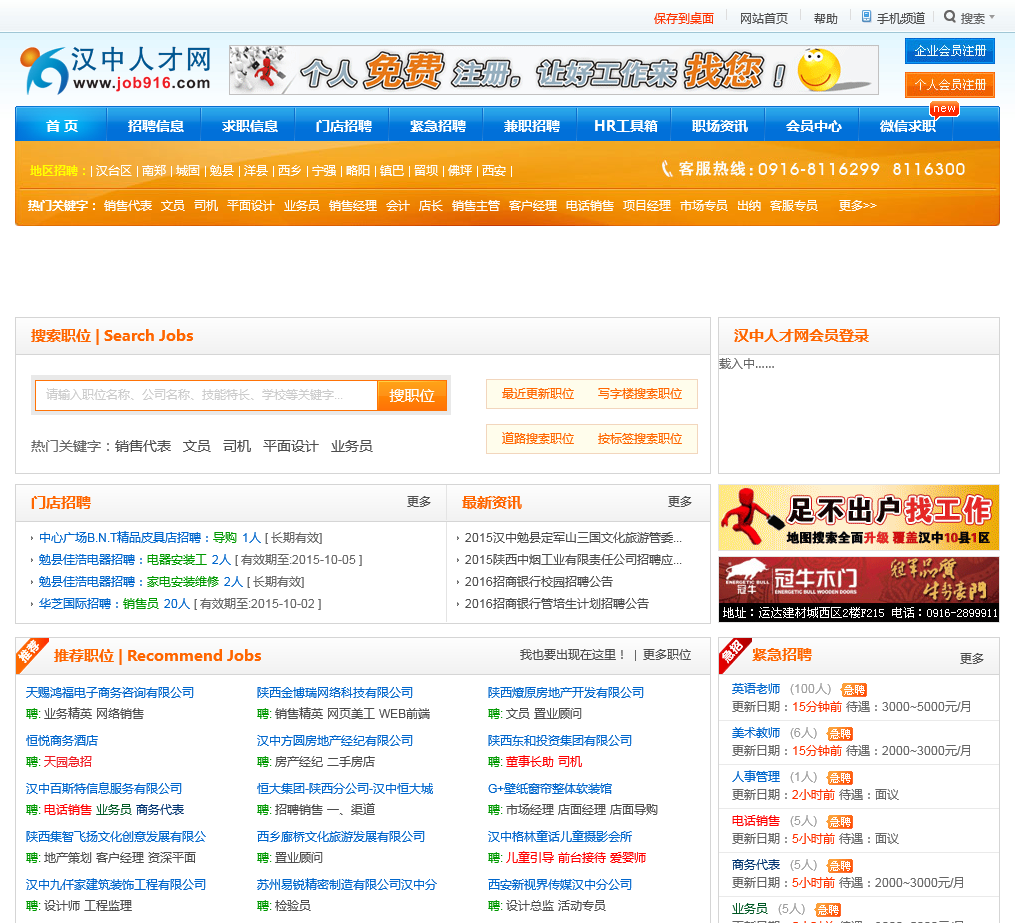Open the 微信求职 navigation tab
This screenshot has height=923, width=1015.
point(907,126)
